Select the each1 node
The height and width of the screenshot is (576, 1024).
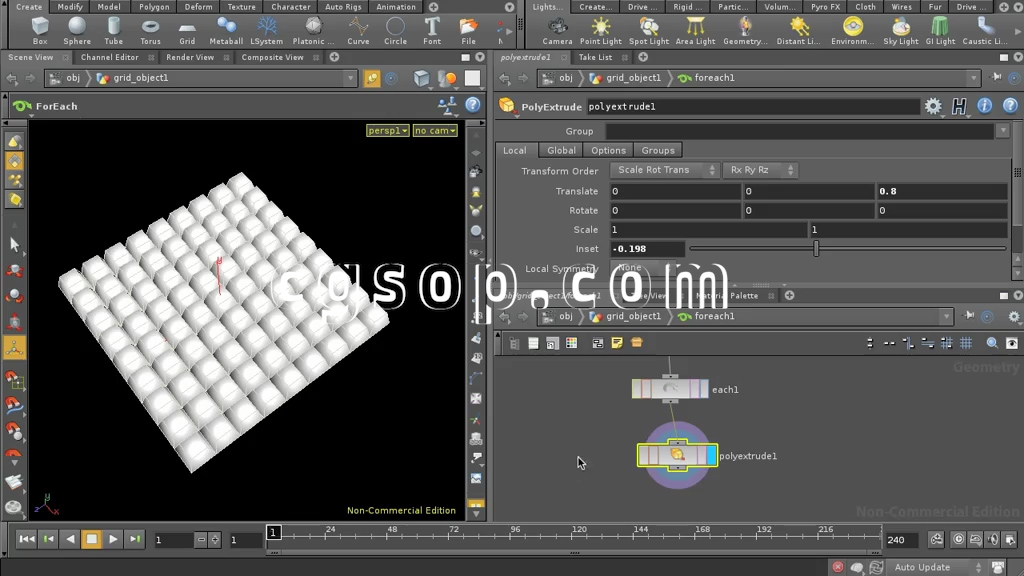pos(670,389)
